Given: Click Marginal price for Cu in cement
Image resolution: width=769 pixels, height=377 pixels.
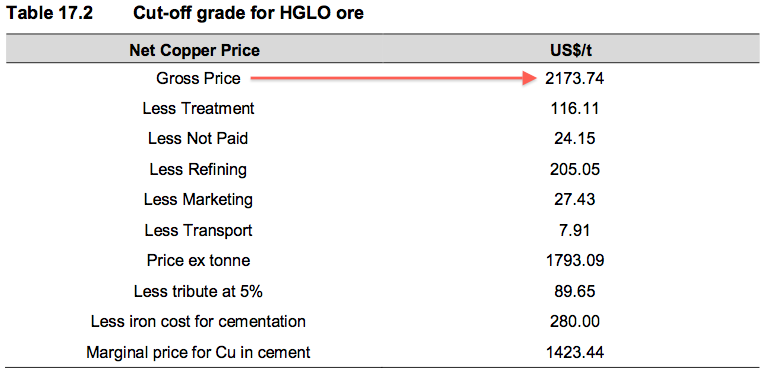Looking at the screenshot, I should [x=198, y=352].
